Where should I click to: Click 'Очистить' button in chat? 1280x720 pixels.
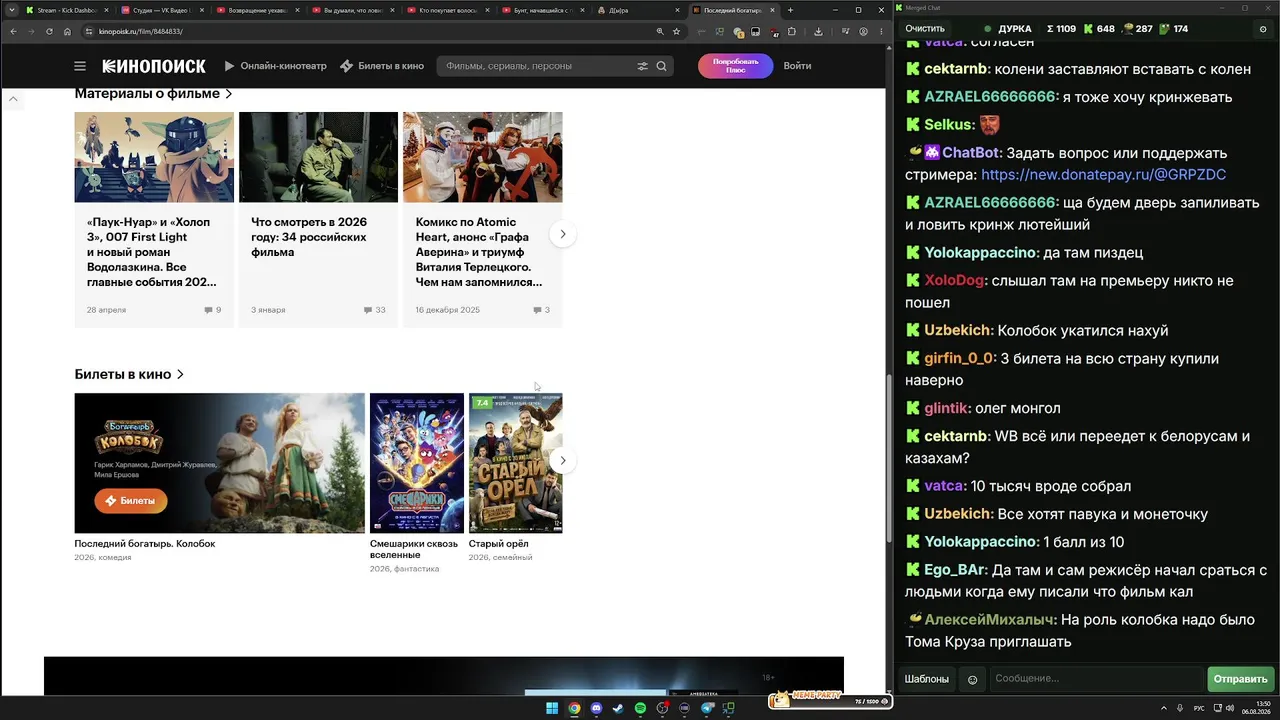tap(925, 29)
